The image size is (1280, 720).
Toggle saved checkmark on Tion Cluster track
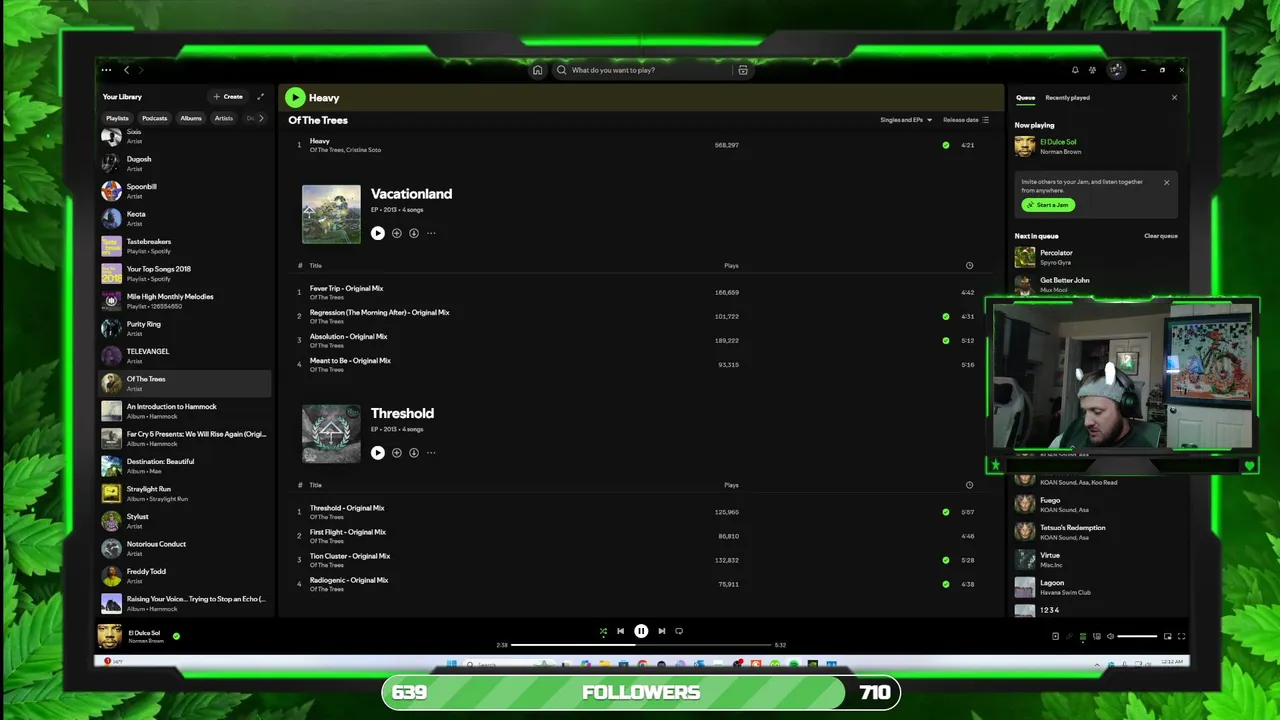(x=945, y=560)
